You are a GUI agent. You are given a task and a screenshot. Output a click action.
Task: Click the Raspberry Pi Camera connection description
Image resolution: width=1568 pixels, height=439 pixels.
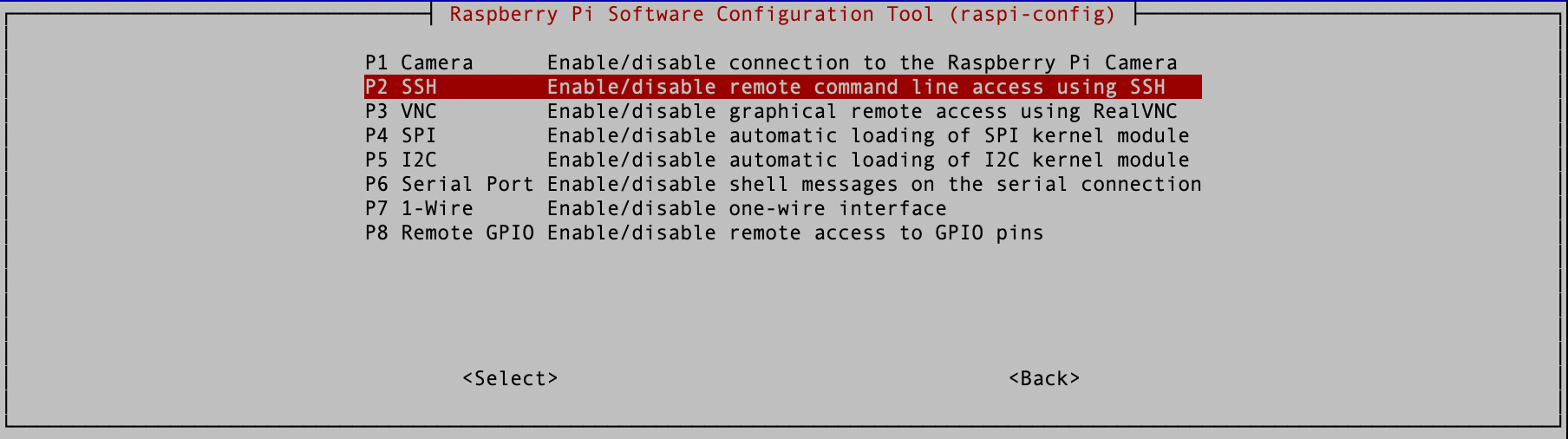(x=862, y=63)
